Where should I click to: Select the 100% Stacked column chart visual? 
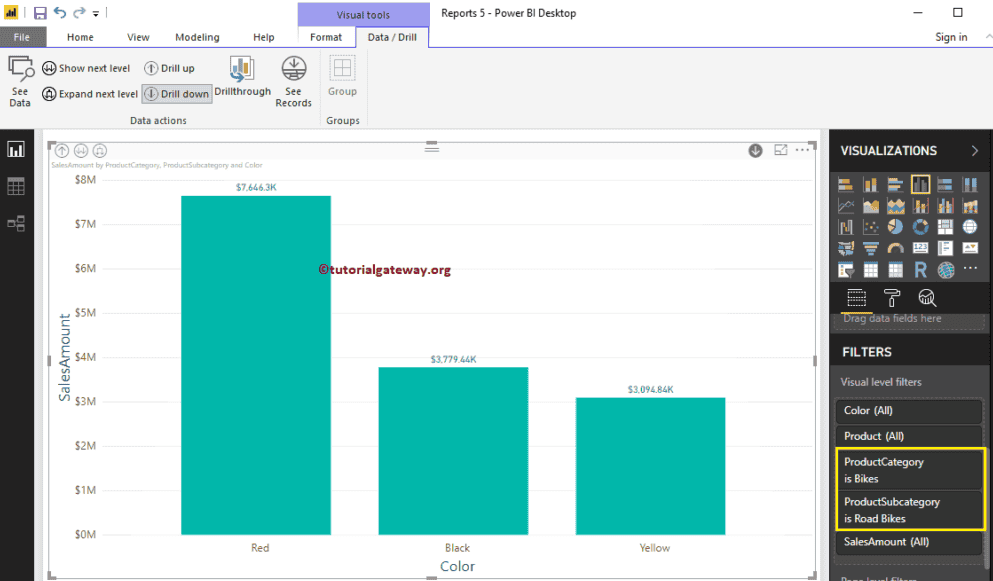(970, 184)
